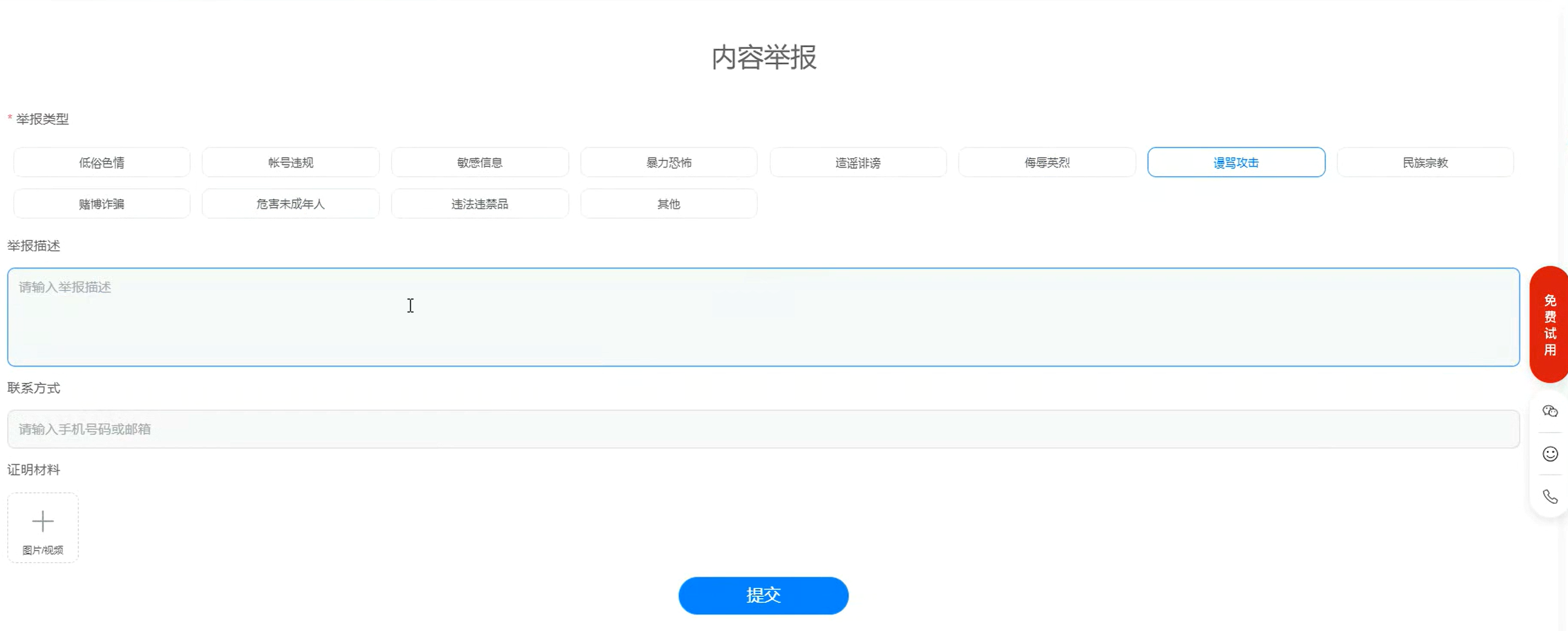Select the 民族宗教 category

(x=1425, y=163)
